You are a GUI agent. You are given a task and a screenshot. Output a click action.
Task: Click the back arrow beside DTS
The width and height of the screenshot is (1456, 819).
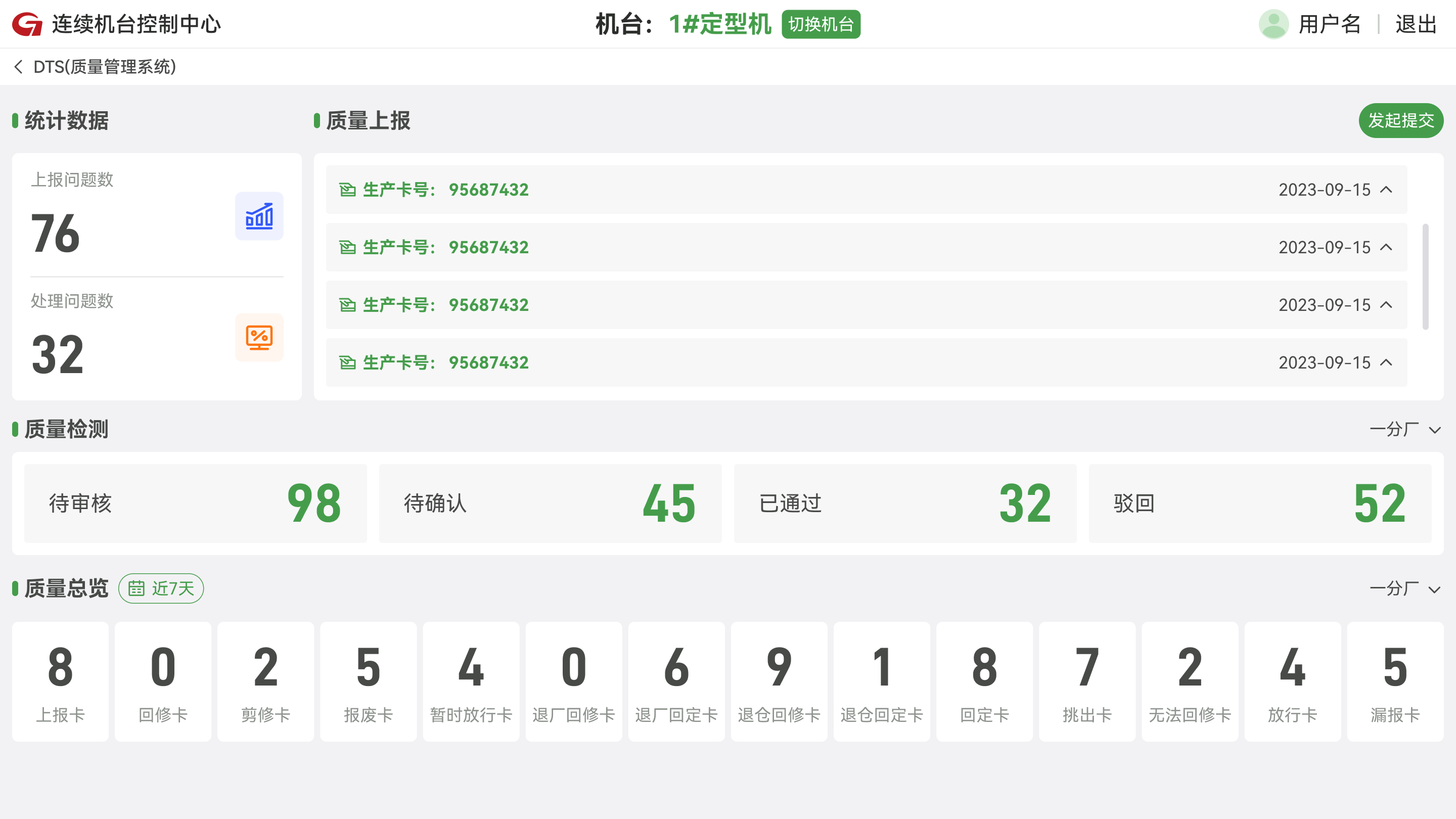click(19, 67)
